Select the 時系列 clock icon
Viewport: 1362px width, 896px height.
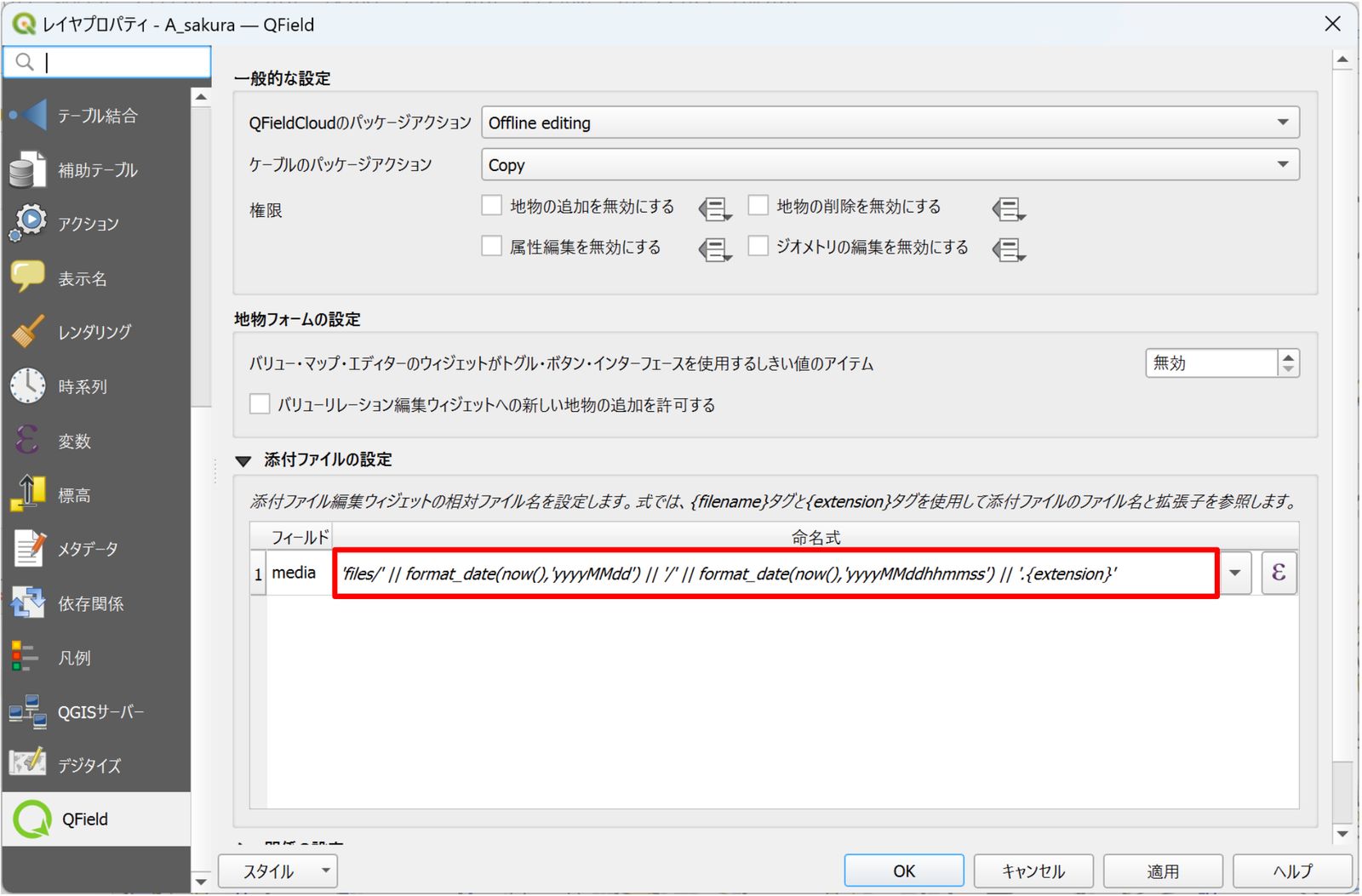point(28,386)
